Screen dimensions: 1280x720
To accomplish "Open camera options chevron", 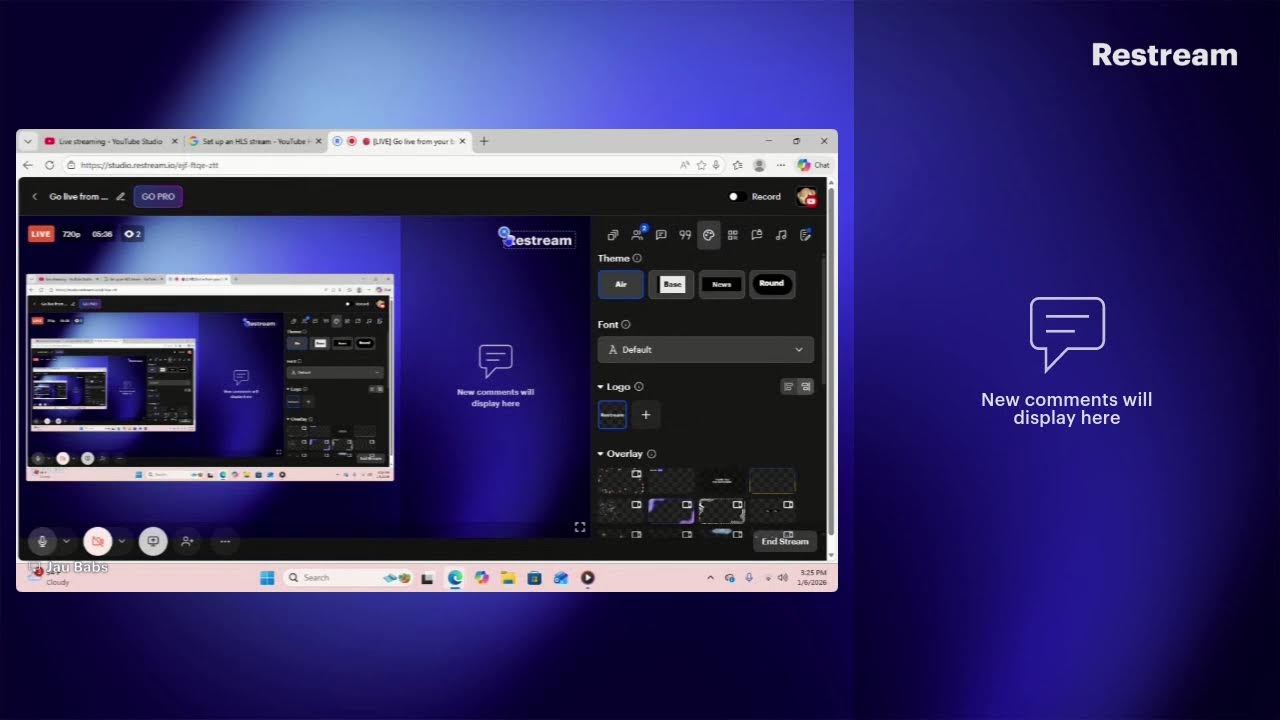I will click(122, 541).
